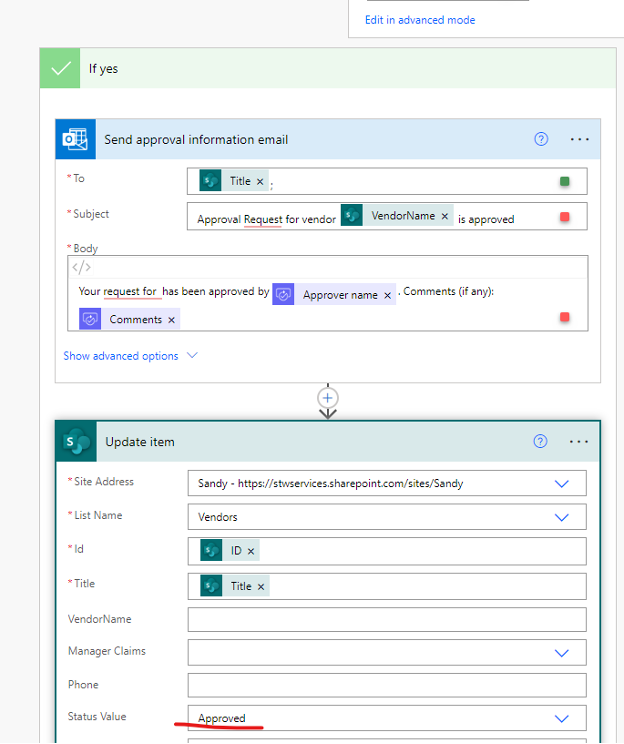Image resolution: width=624 pixels, height=744 pixels.
Task: Click the Update item action title
Action: click(x=140, y=442)
